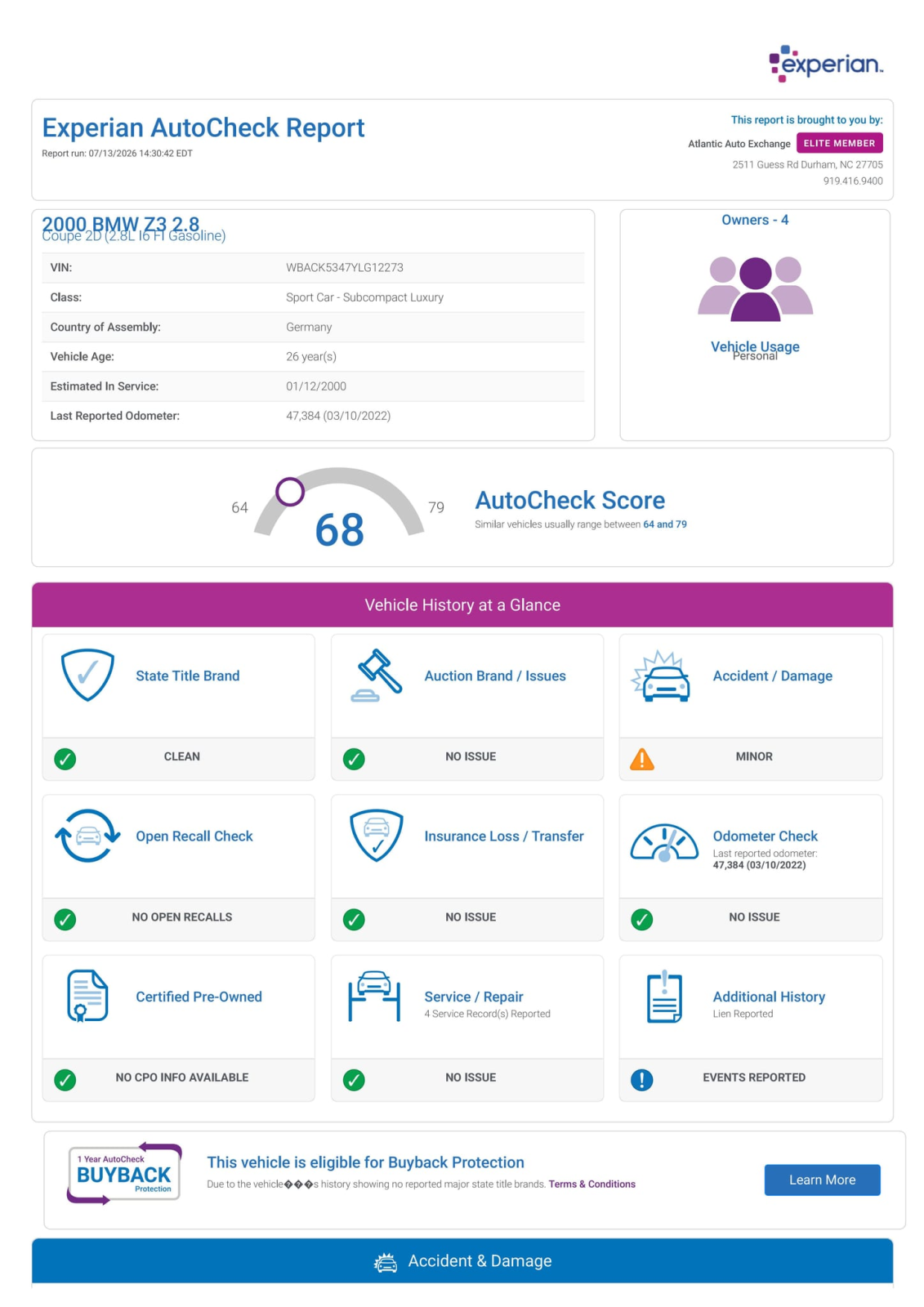Viewport: 924px width, 1307px height.
Task: Click the Auction Brand gavel icon
Action: pos(376,676)
